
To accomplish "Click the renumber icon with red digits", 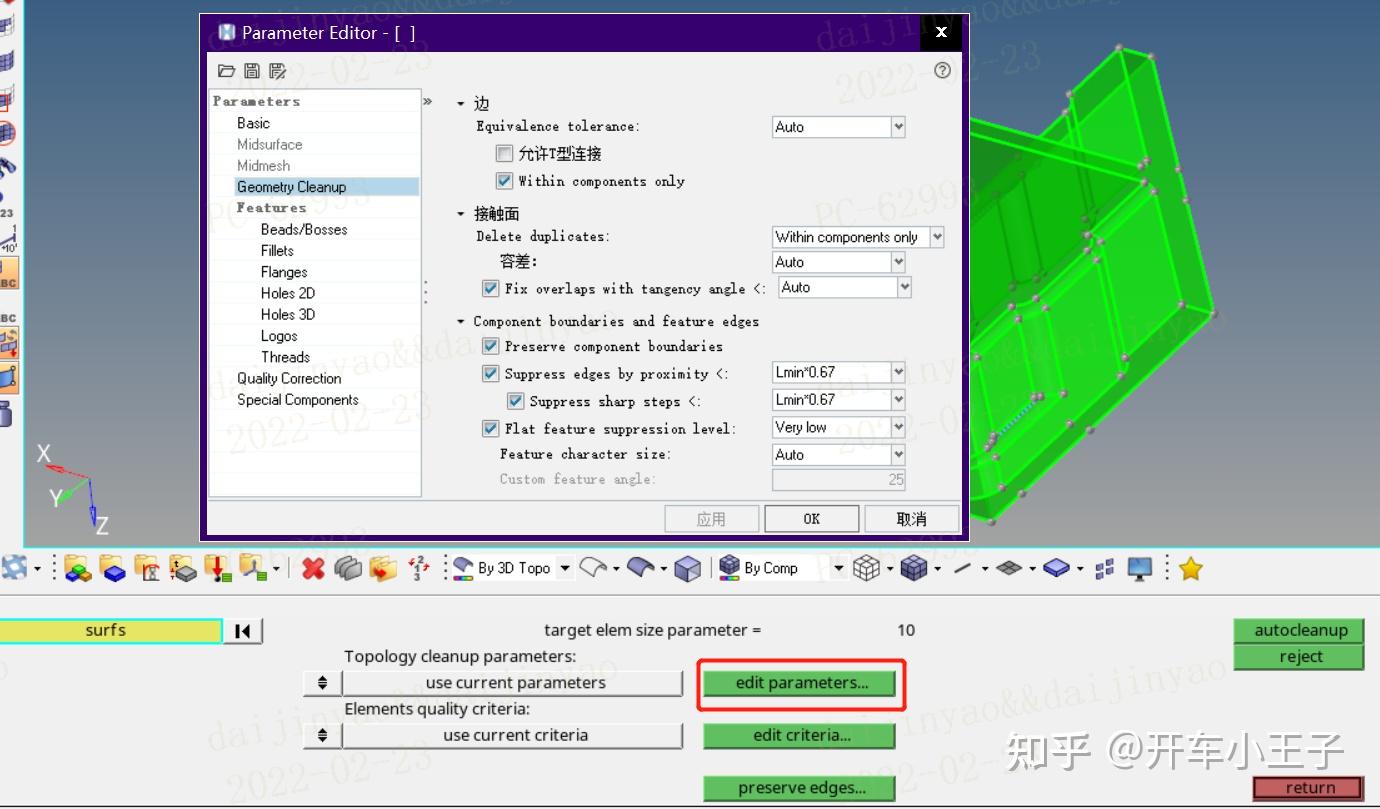I will click(x=419, y=569).
